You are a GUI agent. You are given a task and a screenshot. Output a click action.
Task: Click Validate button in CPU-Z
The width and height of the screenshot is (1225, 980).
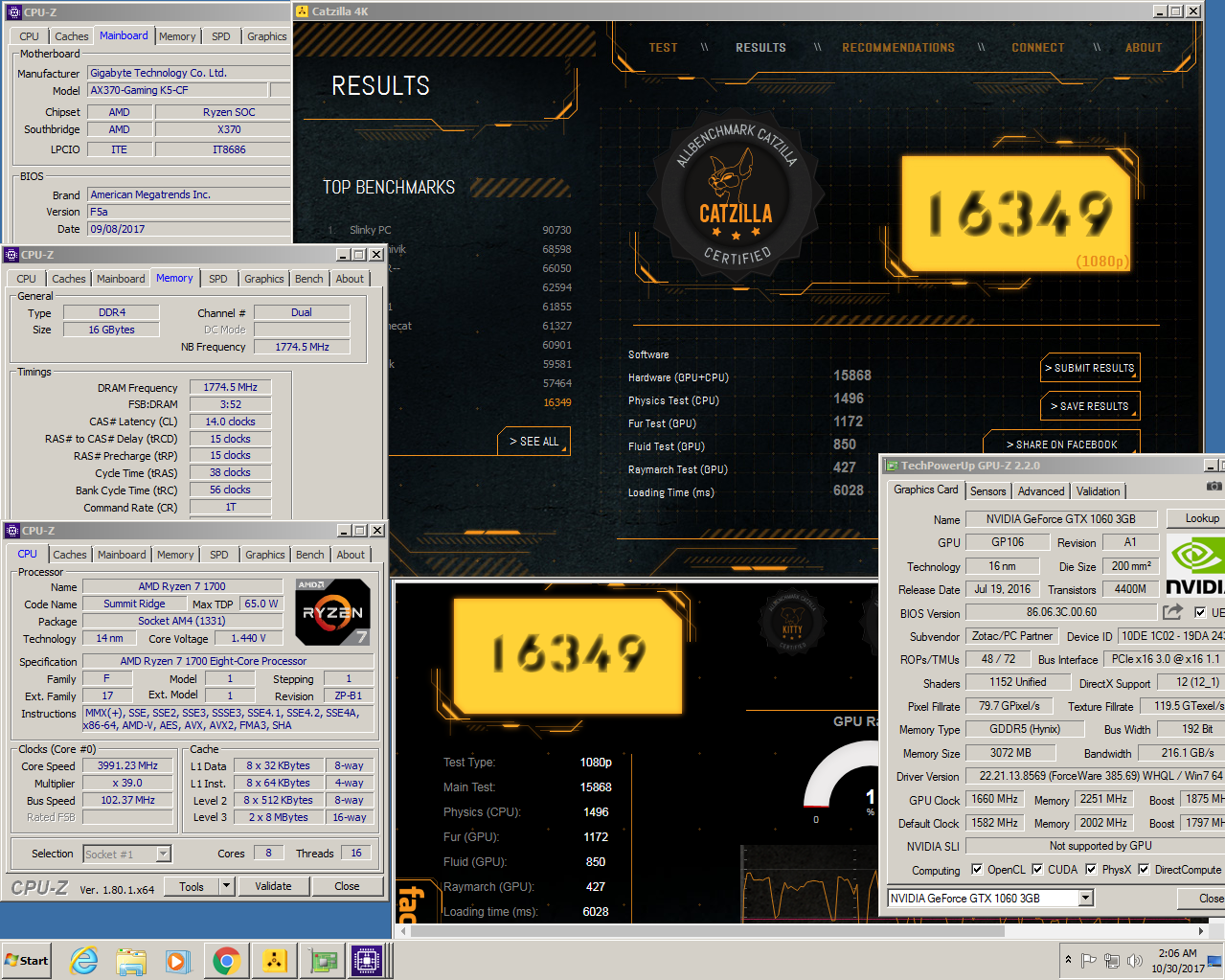(x=273, y=886)
